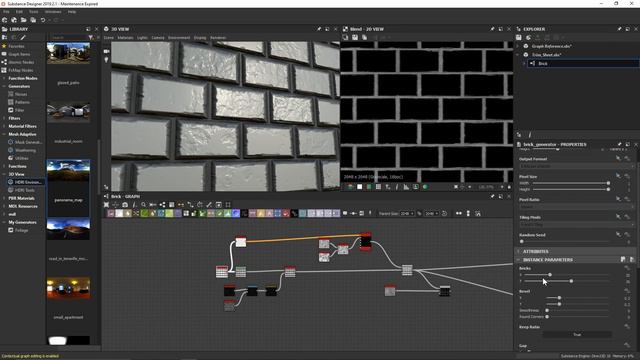Viewport: 640px width, 360px height.
Task: Select Patterns under Generators
Action: [x=22, y=102]
